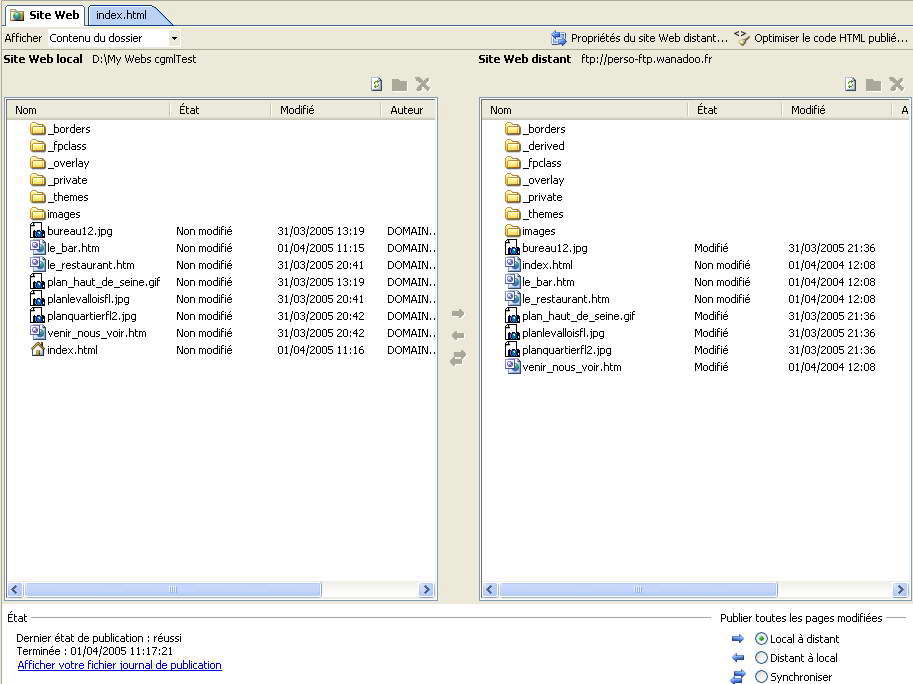Click the local pane delete X icon

coord(422,85)
